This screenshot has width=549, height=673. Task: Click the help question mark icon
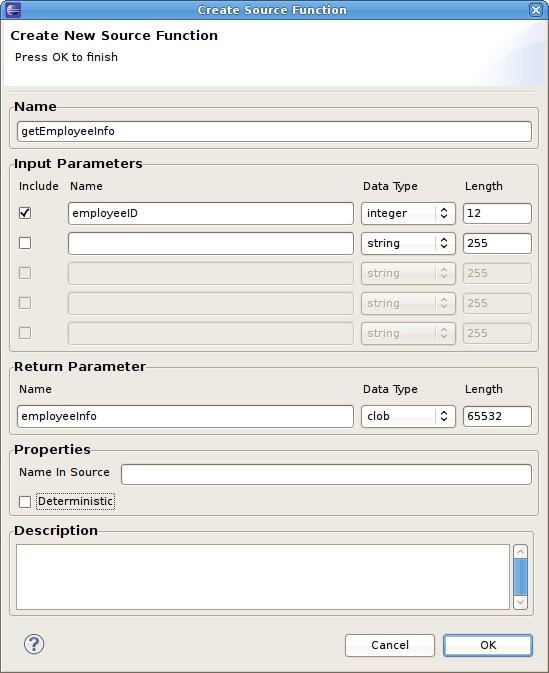tap(34, 644)
